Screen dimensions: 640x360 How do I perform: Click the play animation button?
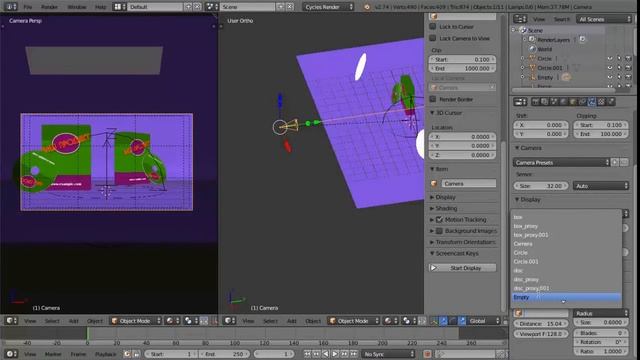tap(335, 354)
